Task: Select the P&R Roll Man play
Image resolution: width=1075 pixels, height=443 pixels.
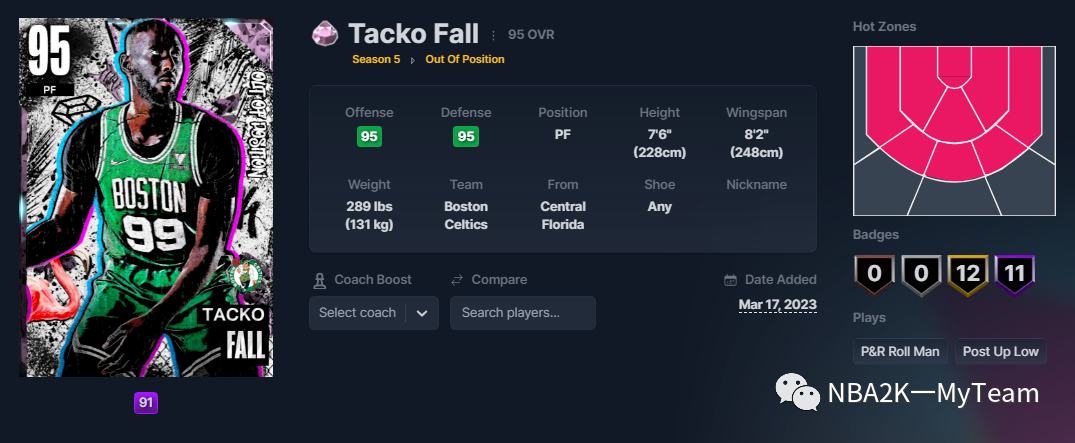Action: [x=900, y=351]
